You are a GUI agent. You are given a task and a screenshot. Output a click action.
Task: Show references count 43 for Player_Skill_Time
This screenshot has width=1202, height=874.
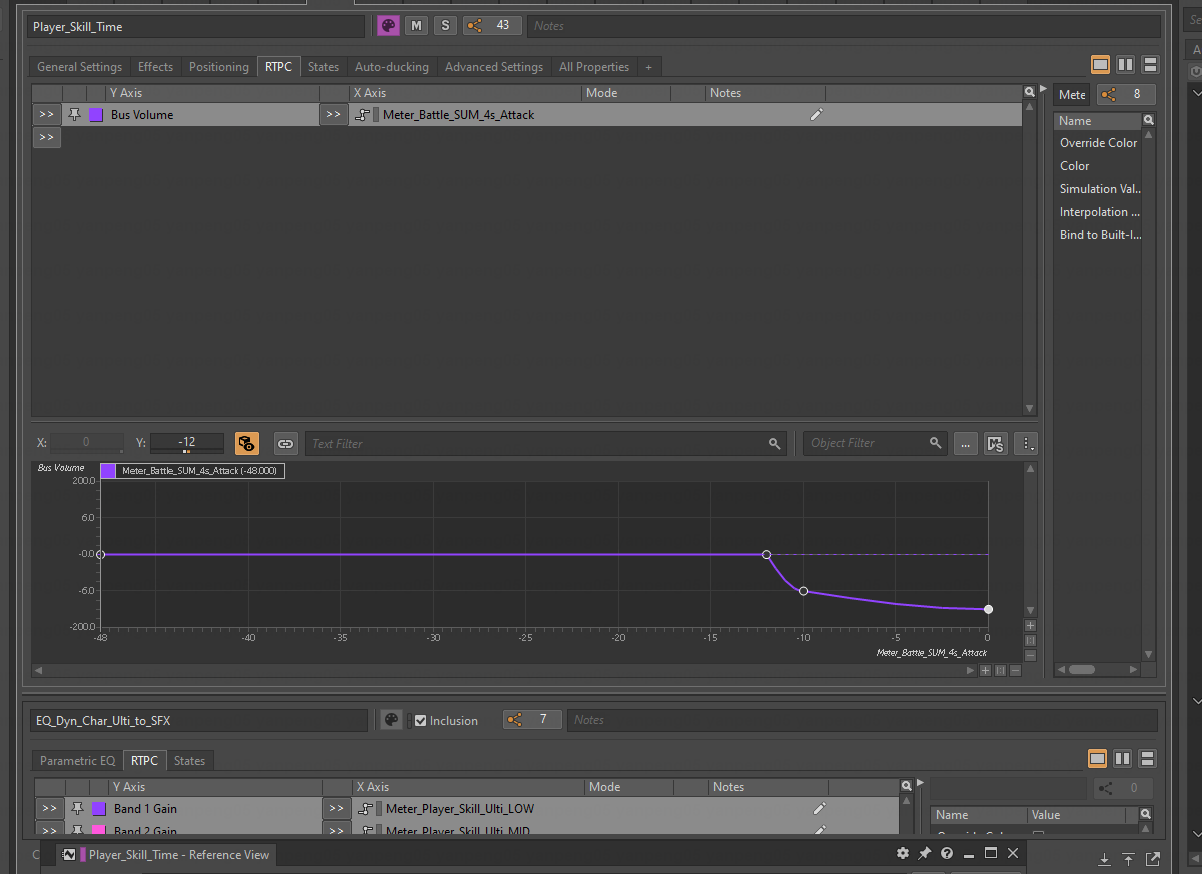[x=492, y=26]
